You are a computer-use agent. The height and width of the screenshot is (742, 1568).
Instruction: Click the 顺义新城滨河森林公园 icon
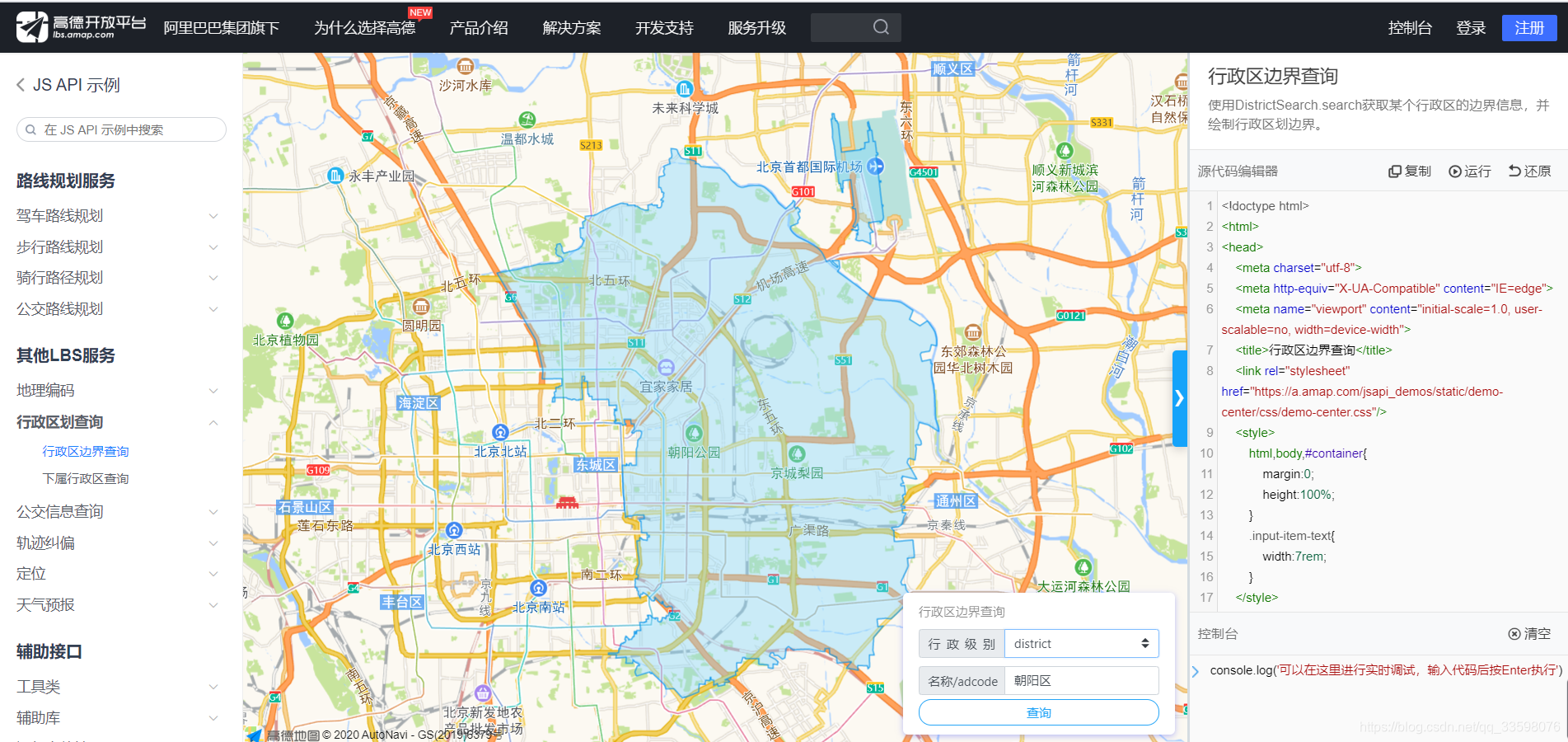tap(1065, 151)
